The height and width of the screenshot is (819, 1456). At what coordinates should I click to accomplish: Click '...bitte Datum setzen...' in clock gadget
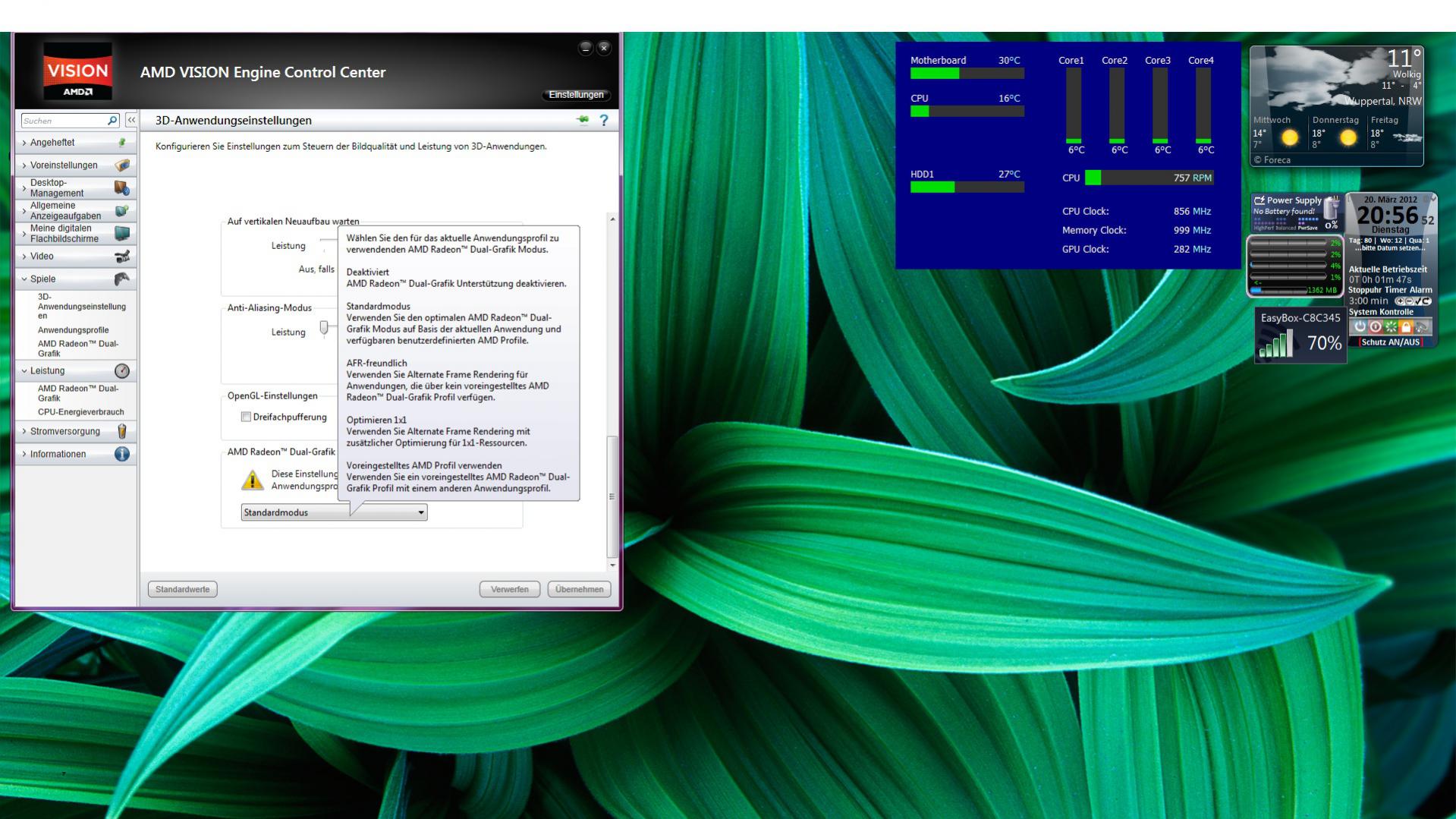[1390, 248]
